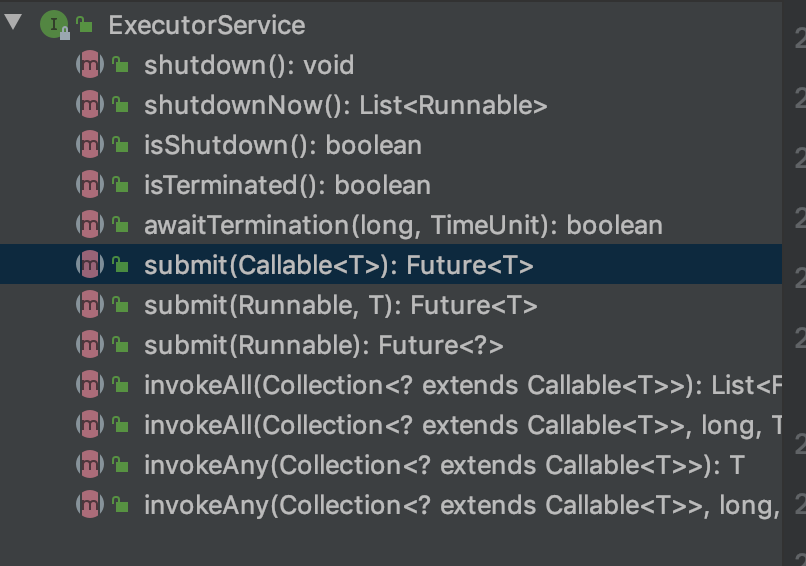This screenshot has width=806, height=566.
Task: Click the method icon beside shutdownNow()
Action: tap(89, 106)
